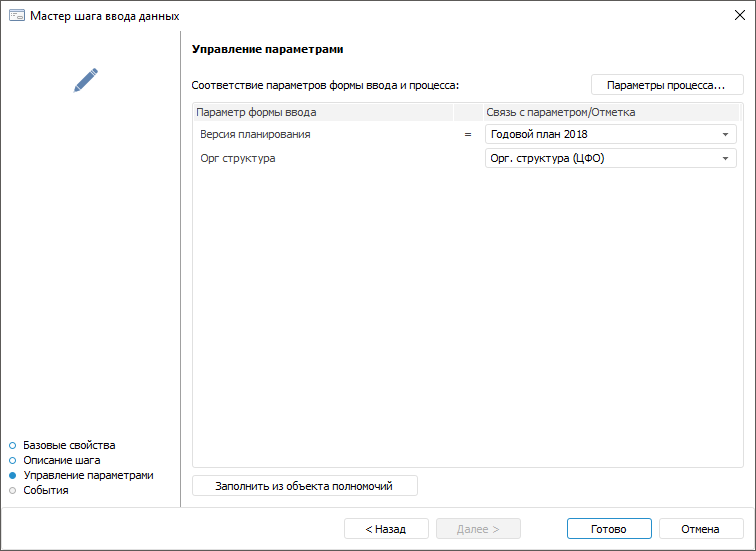This screenshot has width=756, height=551.
Task: Go back with the Назад button
Action: pyautogui.click(x=386, y=529)
